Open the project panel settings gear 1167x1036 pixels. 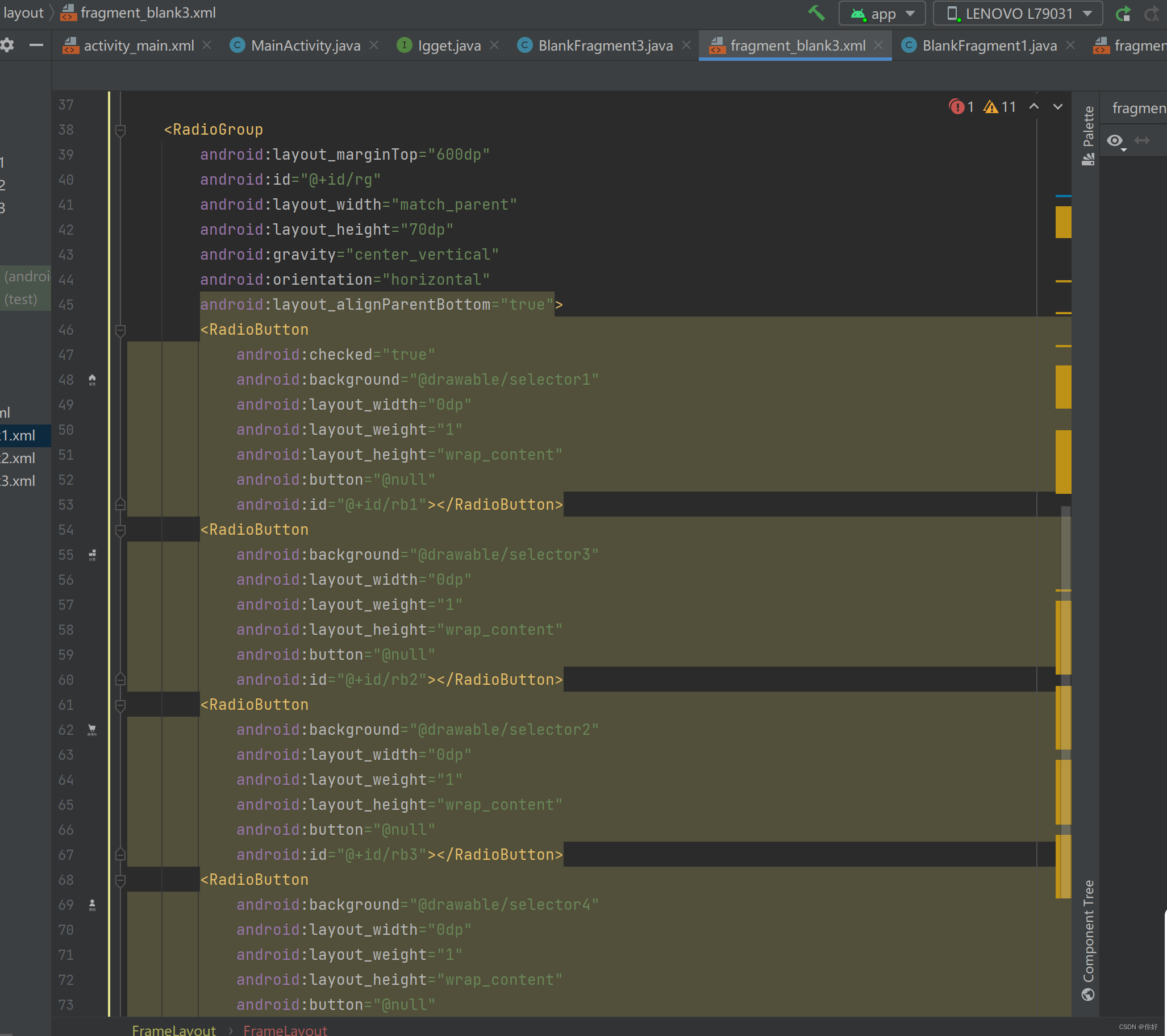click(x=7, y=45)
